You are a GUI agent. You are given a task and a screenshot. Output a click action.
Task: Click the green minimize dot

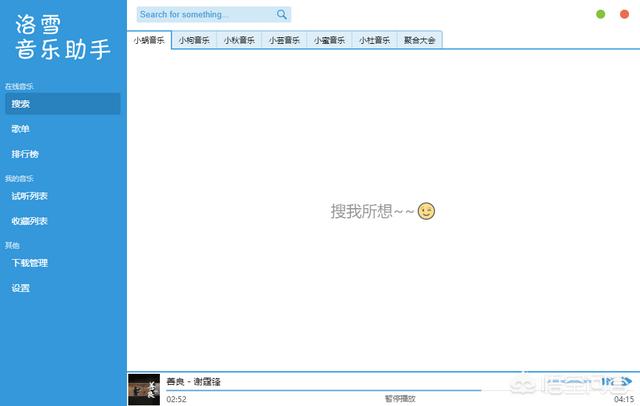600,15
